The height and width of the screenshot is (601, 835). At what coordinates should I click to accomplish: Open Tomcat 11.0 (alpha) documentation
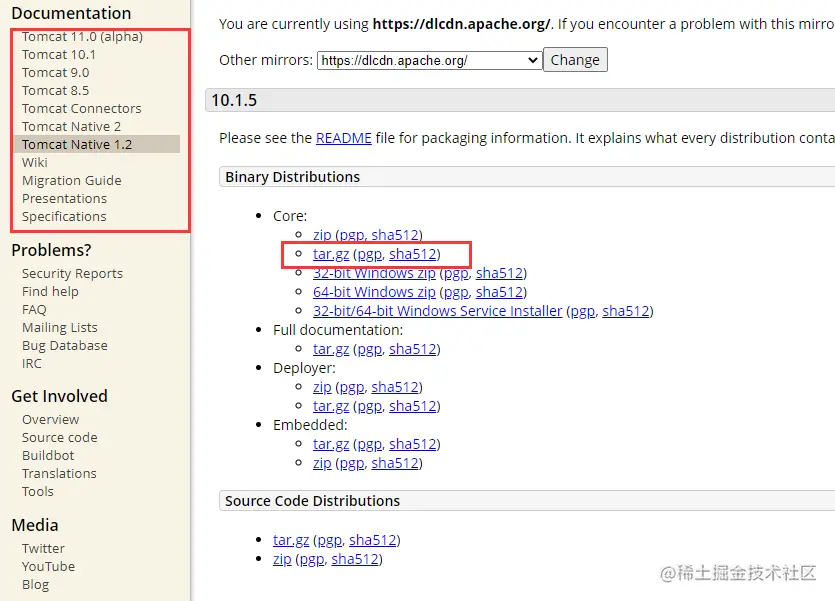pos(82,37)
